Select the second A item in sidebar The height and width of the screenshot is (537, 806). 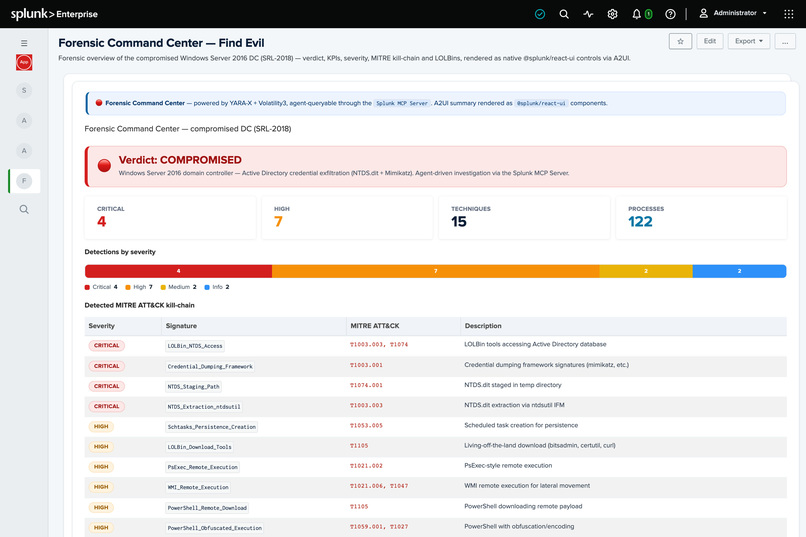click(x=24, y=151)
